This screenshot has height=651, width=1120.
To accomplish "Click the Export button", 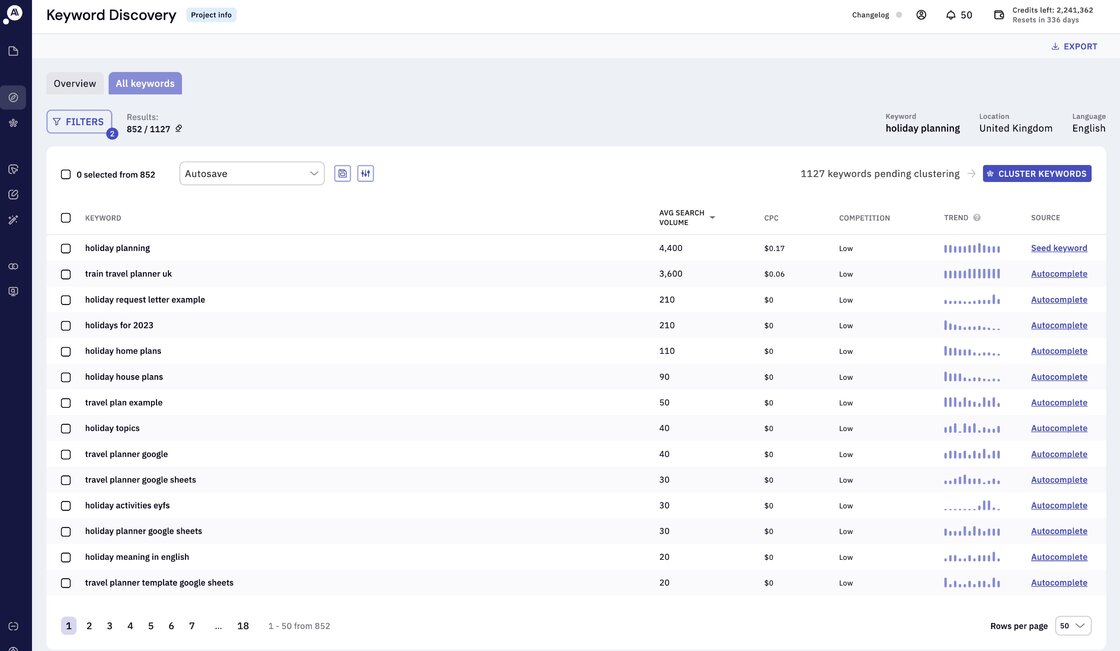I will (1074, 46).
